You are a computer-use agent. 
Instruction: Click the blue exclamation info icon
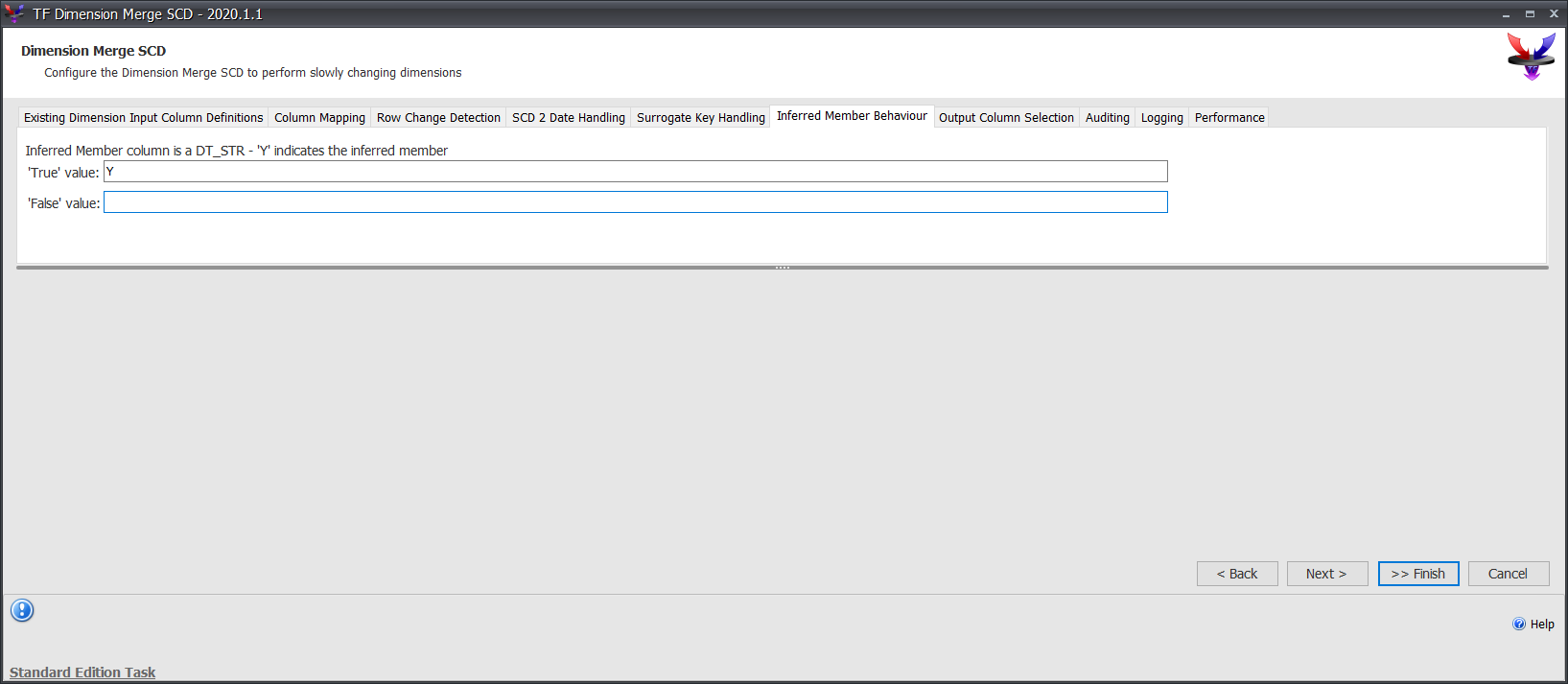[x=22, y=610]
